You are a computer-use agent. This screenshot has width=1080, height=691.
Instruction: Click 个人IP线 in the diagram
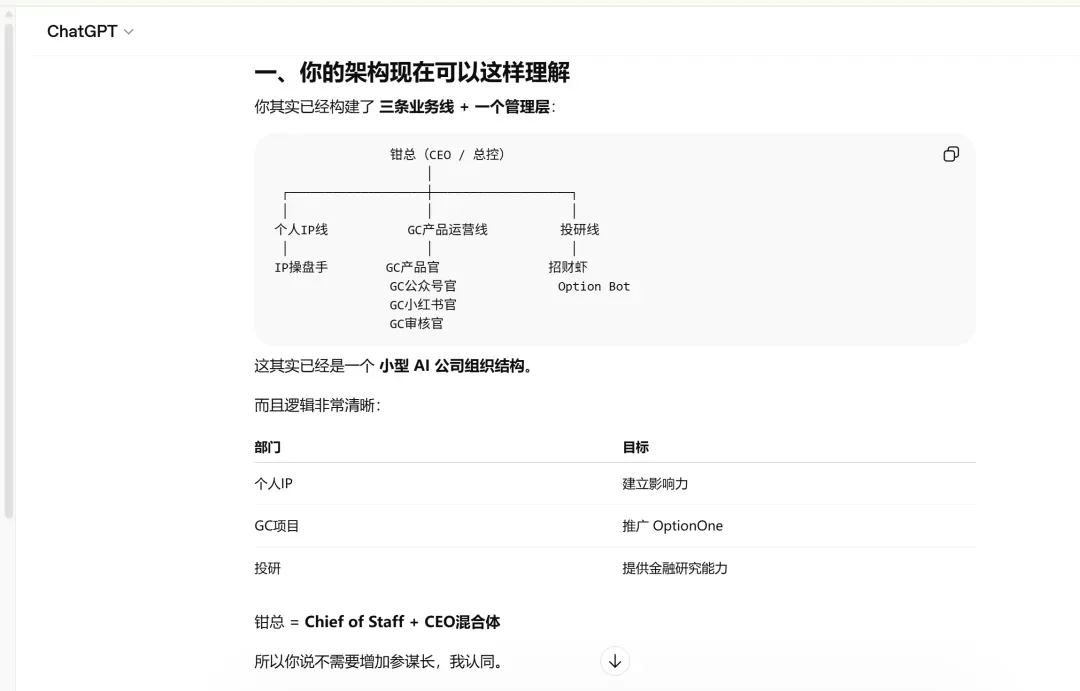tap(301, 229)
